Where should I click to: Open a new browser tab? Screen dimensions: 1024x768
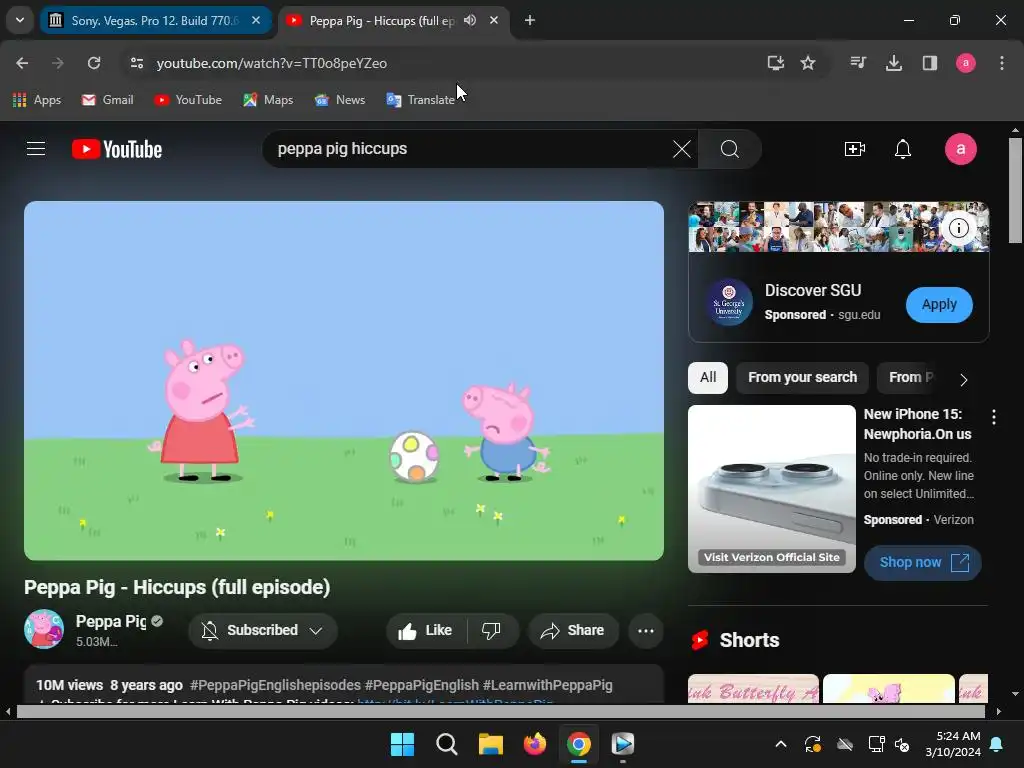[x=530, y=20]
